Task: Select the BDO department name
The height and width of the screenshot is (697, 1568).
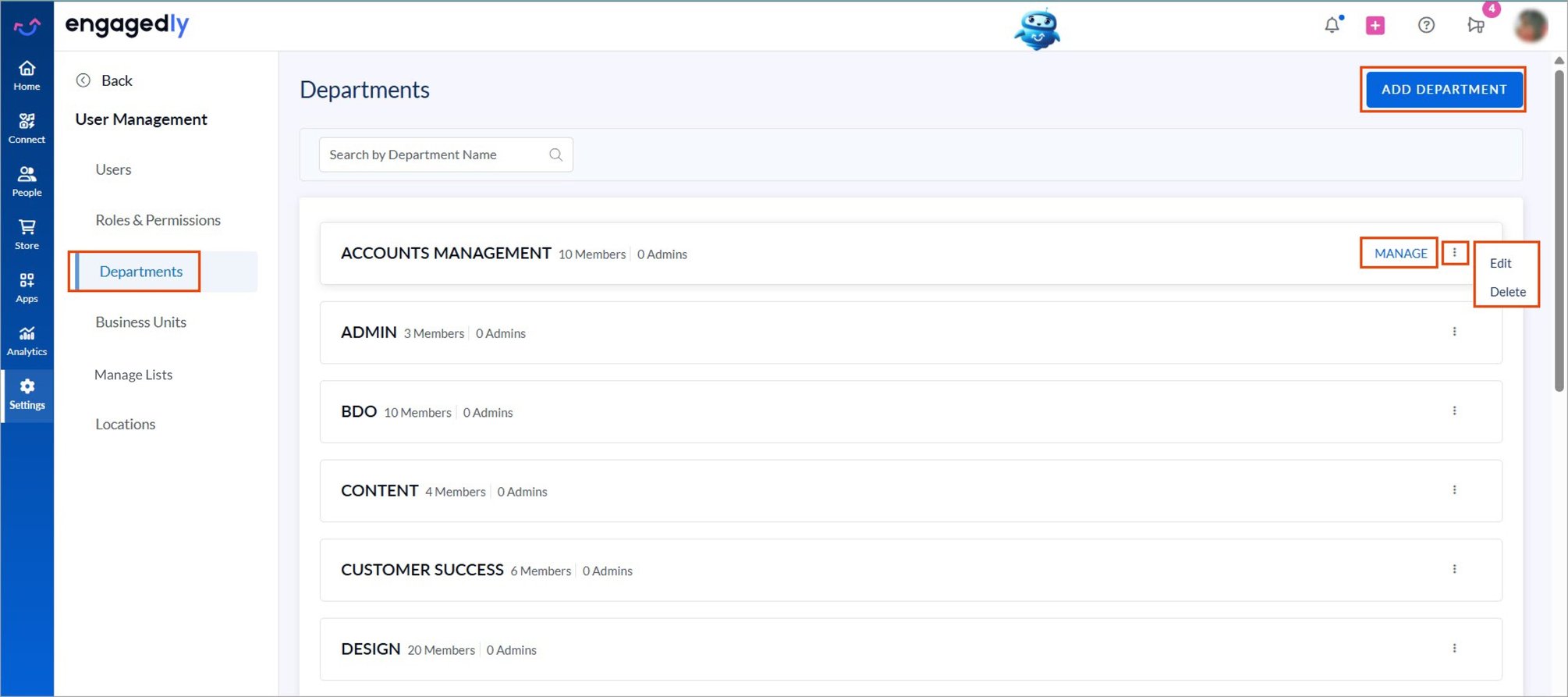Action: 359,411
